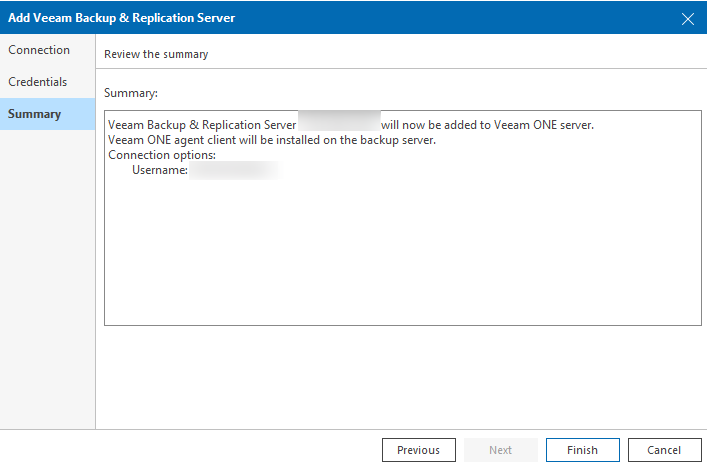Image resolution: width=707 pixels, height=468 pixels.
Task: Cancel the wizard
Action: (x=664, y=450)
